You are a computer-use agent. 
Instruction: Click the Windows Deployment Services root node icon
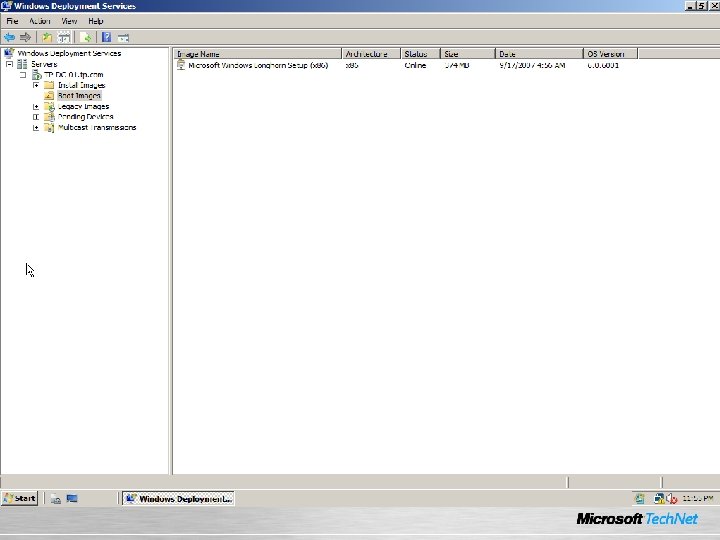tap(9, 53)
